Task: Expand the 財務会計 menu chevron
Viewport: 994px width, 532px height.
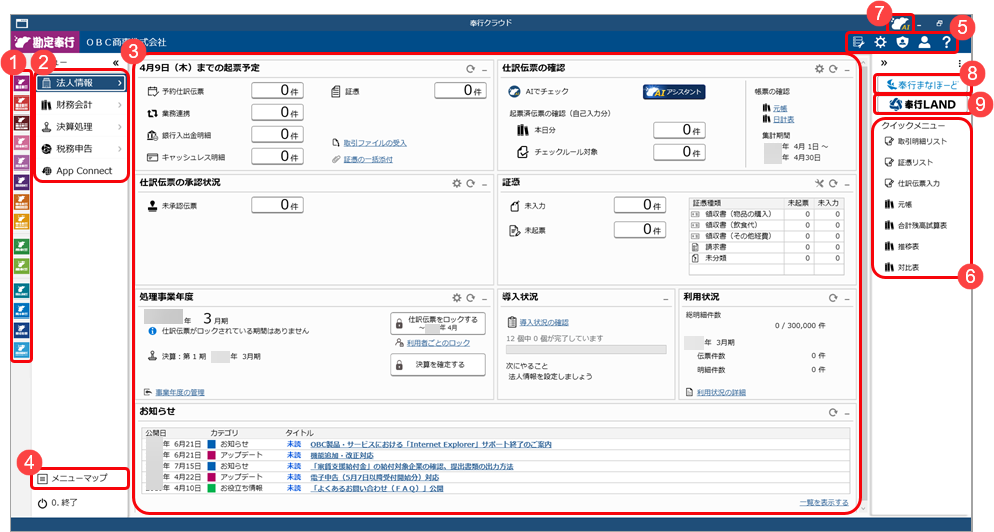Action: point(119,105)
